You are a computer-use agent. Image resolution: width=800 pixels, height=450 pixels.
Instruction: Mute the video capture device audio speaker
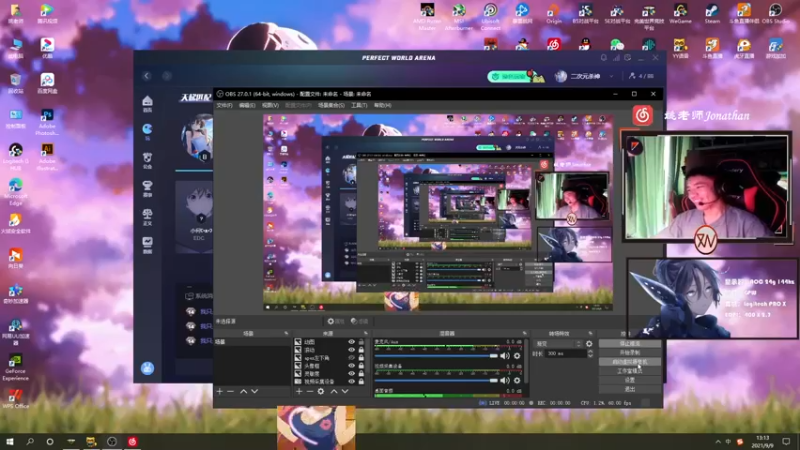(x=505, y=380)
